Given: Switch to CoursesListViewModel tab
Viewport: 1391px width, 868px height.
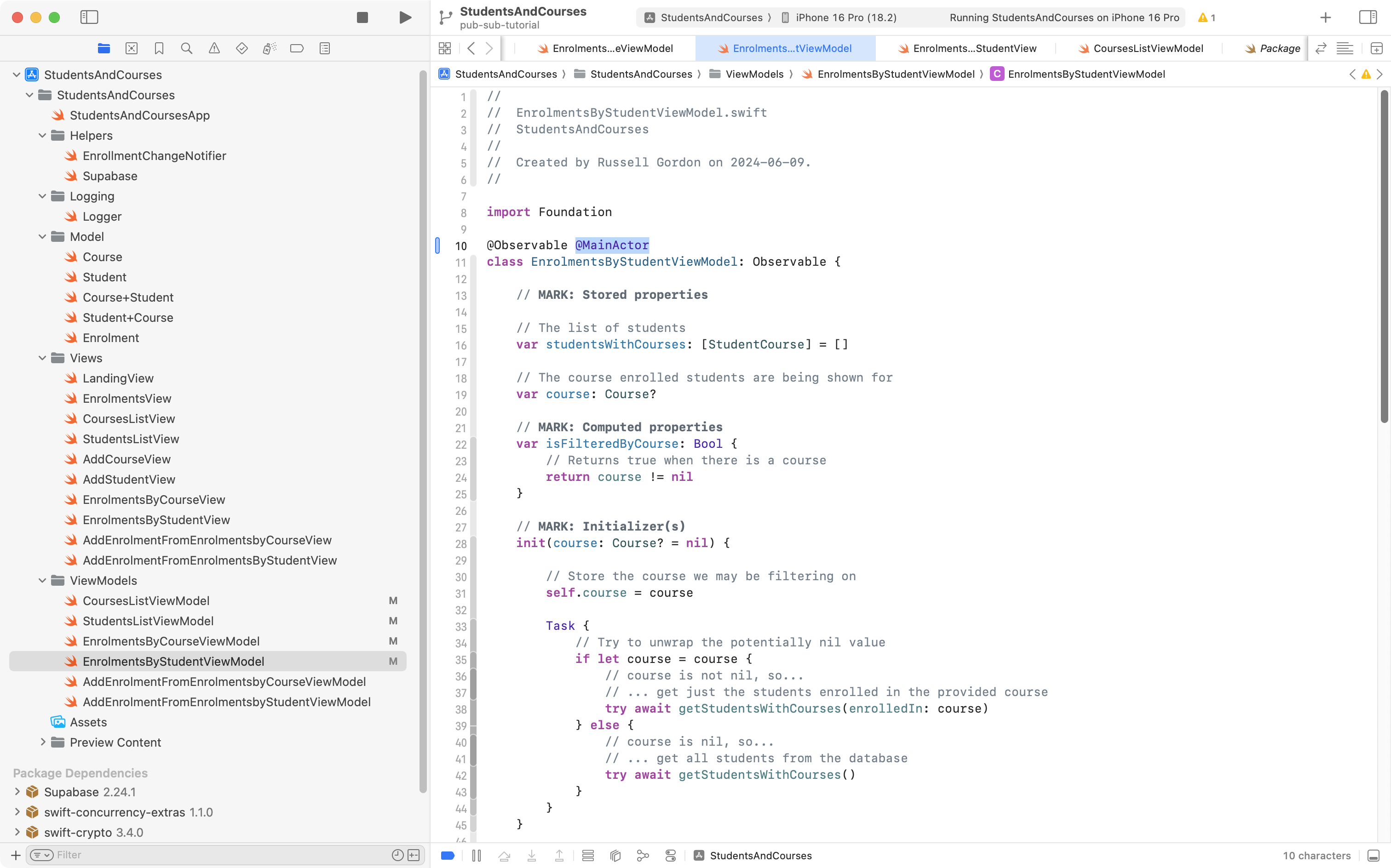Looking at the screenshot, I should (1147, 49).
